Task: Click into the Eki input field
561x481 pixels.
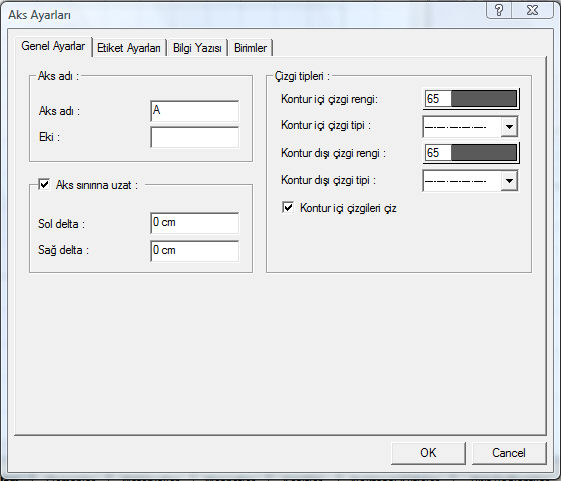Action: pos(195,137)
